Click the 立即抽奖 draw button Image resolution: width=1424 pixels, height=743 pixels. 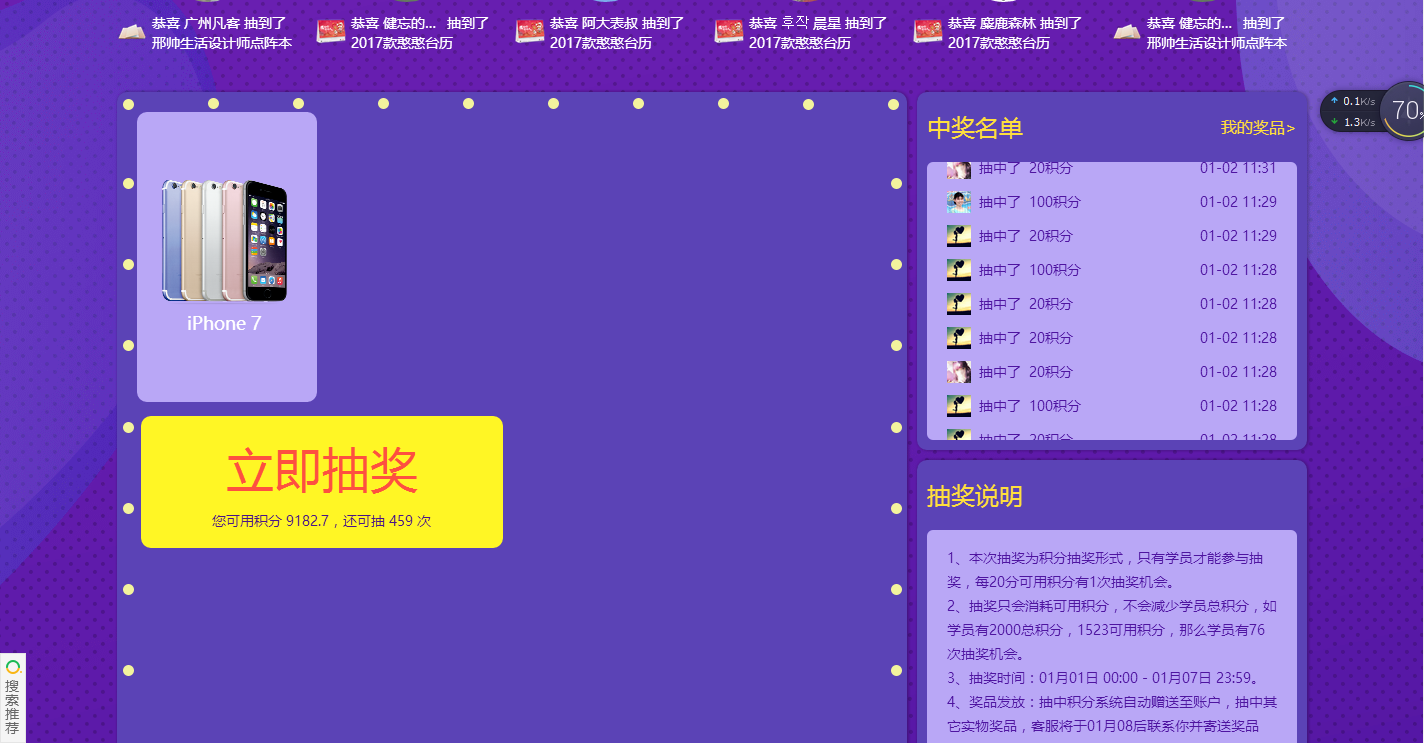click(321, 472)
